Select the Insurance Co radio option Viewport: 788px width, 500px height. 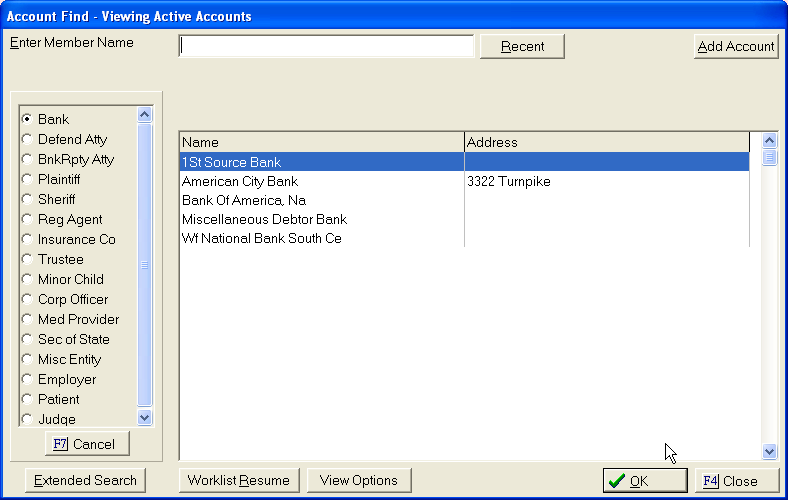[x=27, y=240]
